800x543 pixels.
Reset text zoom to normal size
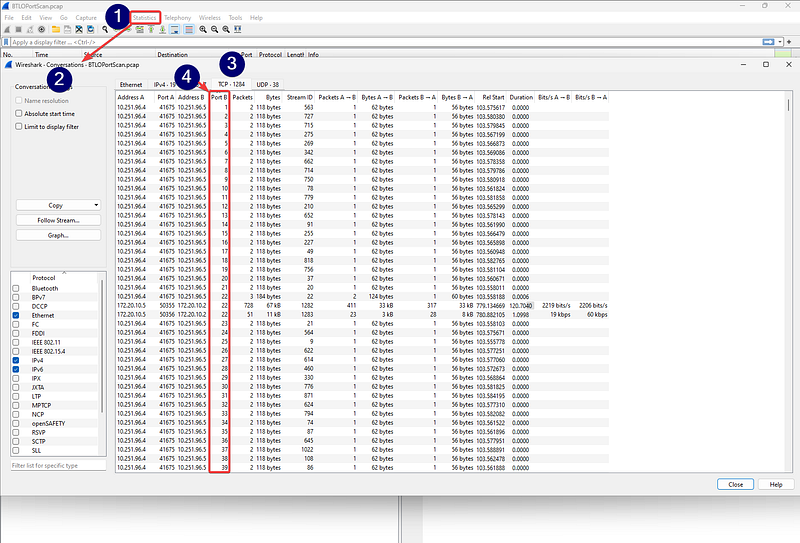pos(226,30)
